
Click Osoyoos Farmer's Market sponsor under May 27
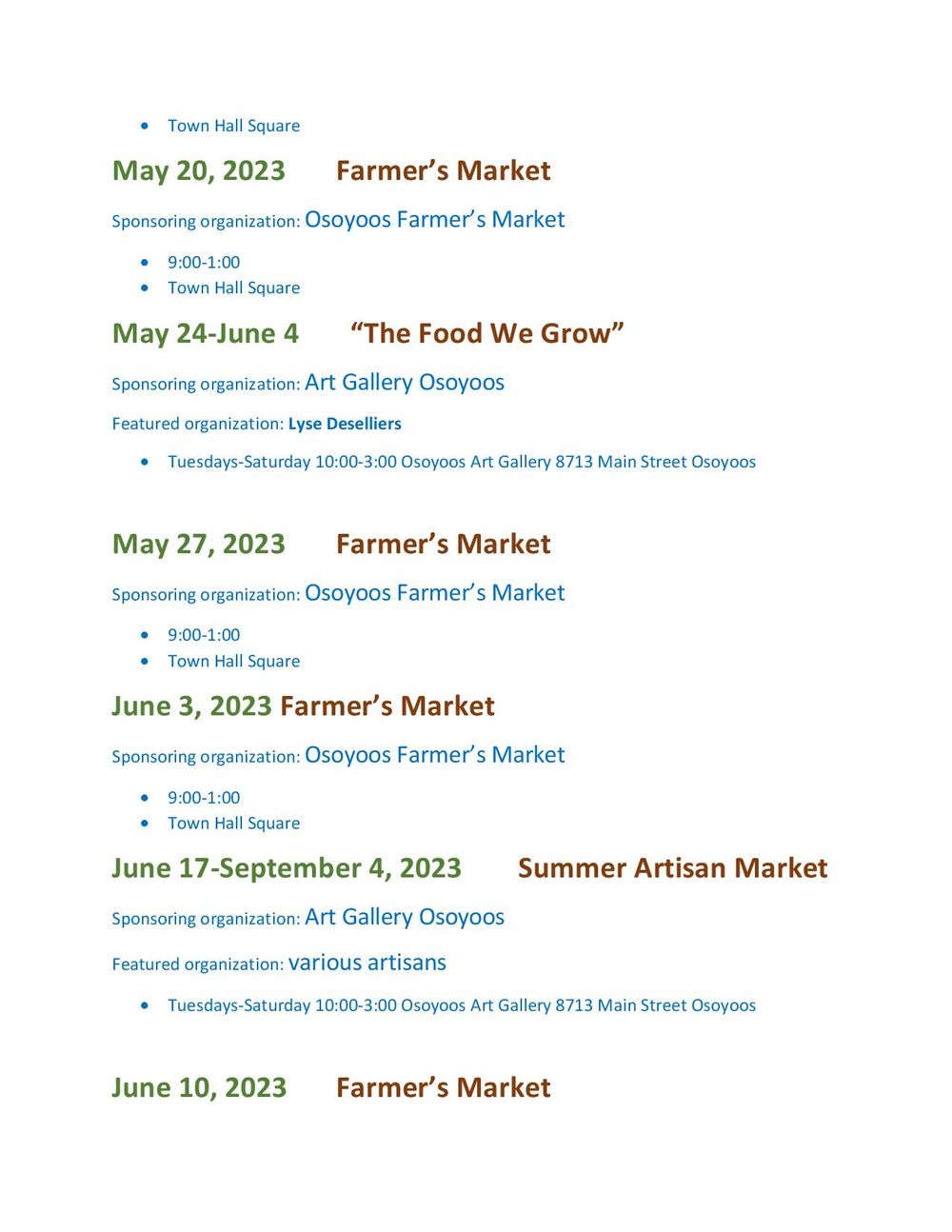pos(434,593)
